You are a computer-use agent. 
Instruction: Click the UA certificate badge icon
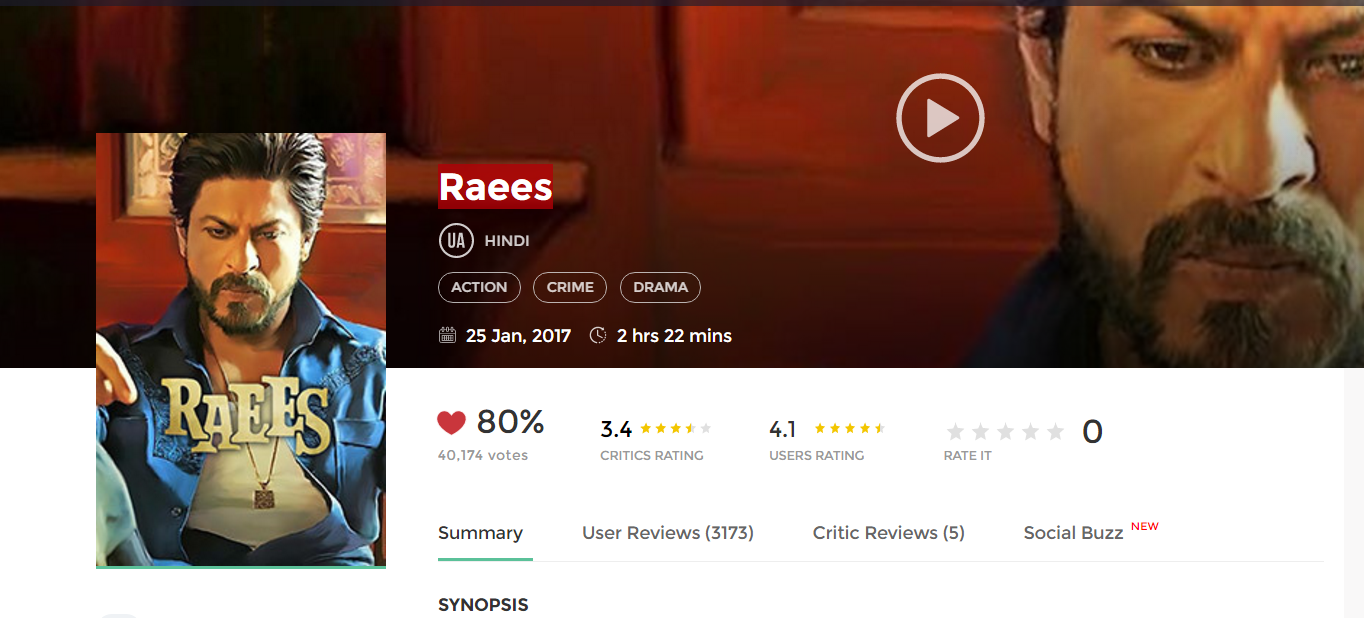(x=456, y=241)
